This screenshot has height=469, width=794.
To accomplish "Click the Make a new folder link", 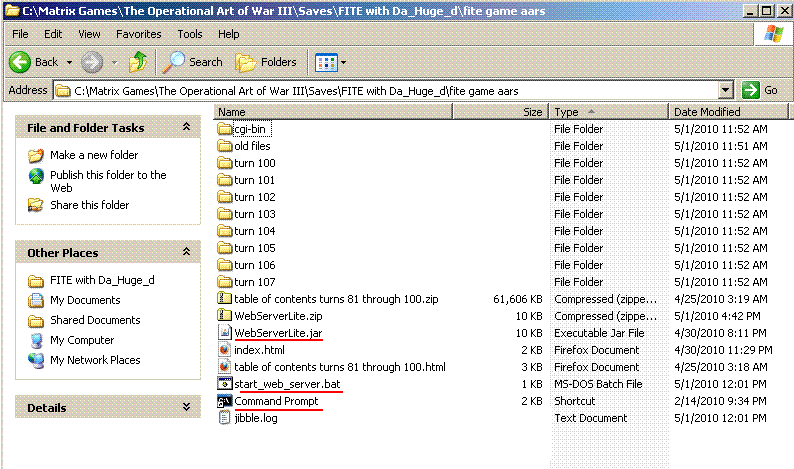I will (x=94, y=155).
